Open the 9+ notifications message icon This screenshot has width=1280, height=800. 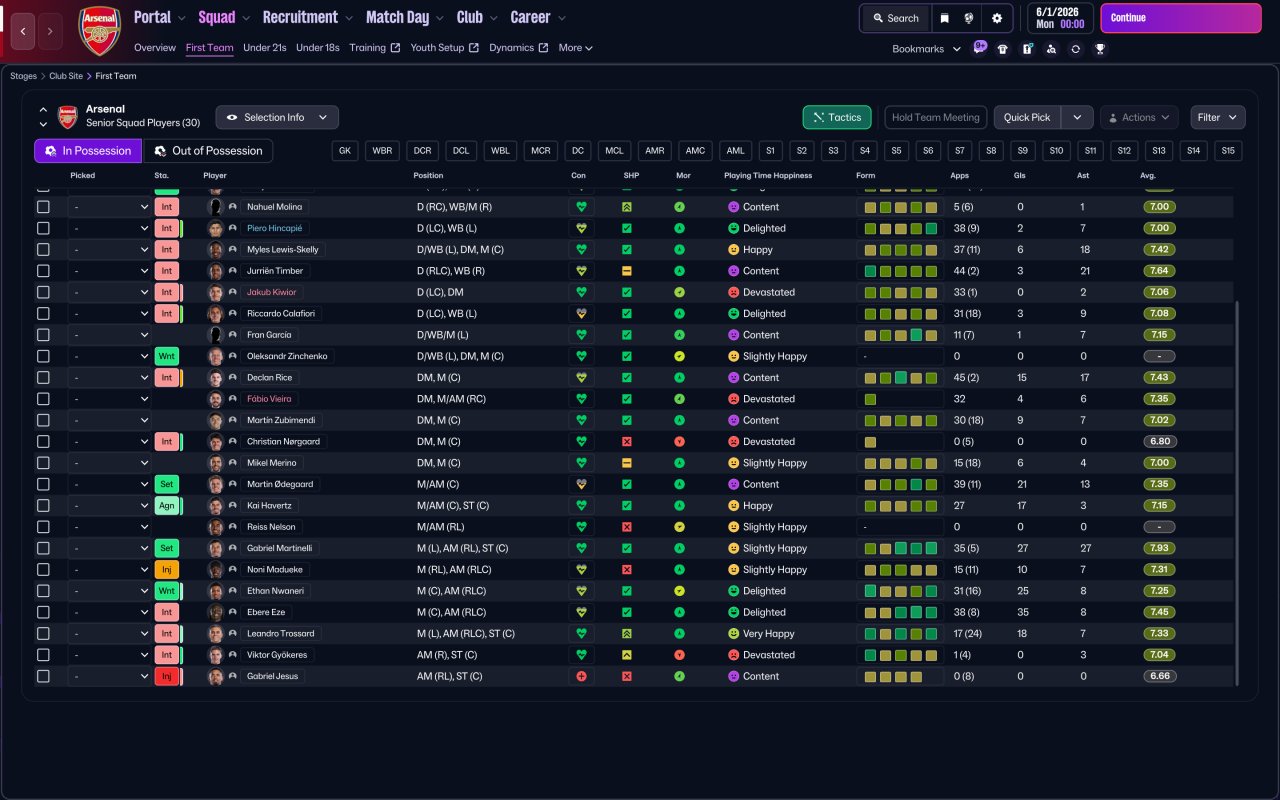[979, 48]
